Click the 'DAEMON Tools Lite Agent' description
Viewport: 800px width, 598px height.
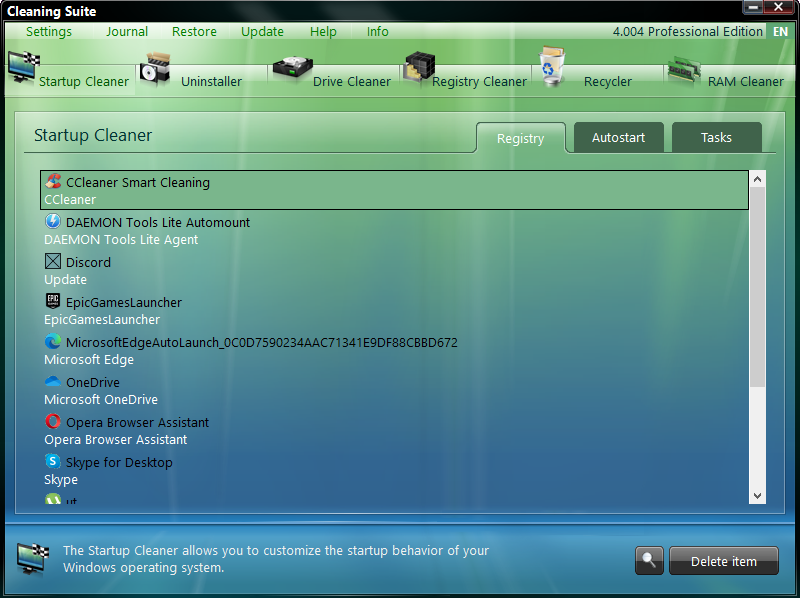click(121, 240)
